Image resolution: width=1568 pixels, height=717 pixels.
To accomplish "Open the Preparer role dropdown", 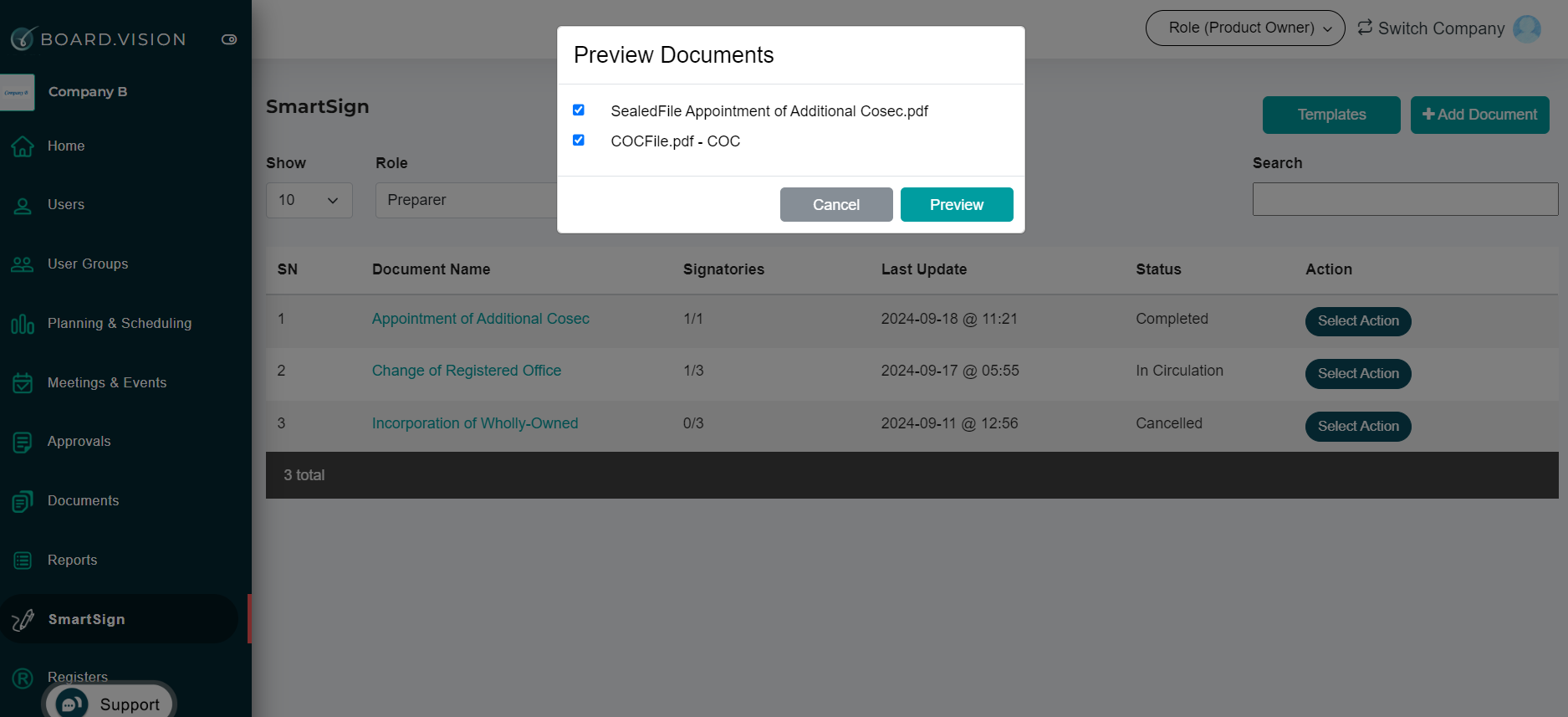I will click(467, 200).
